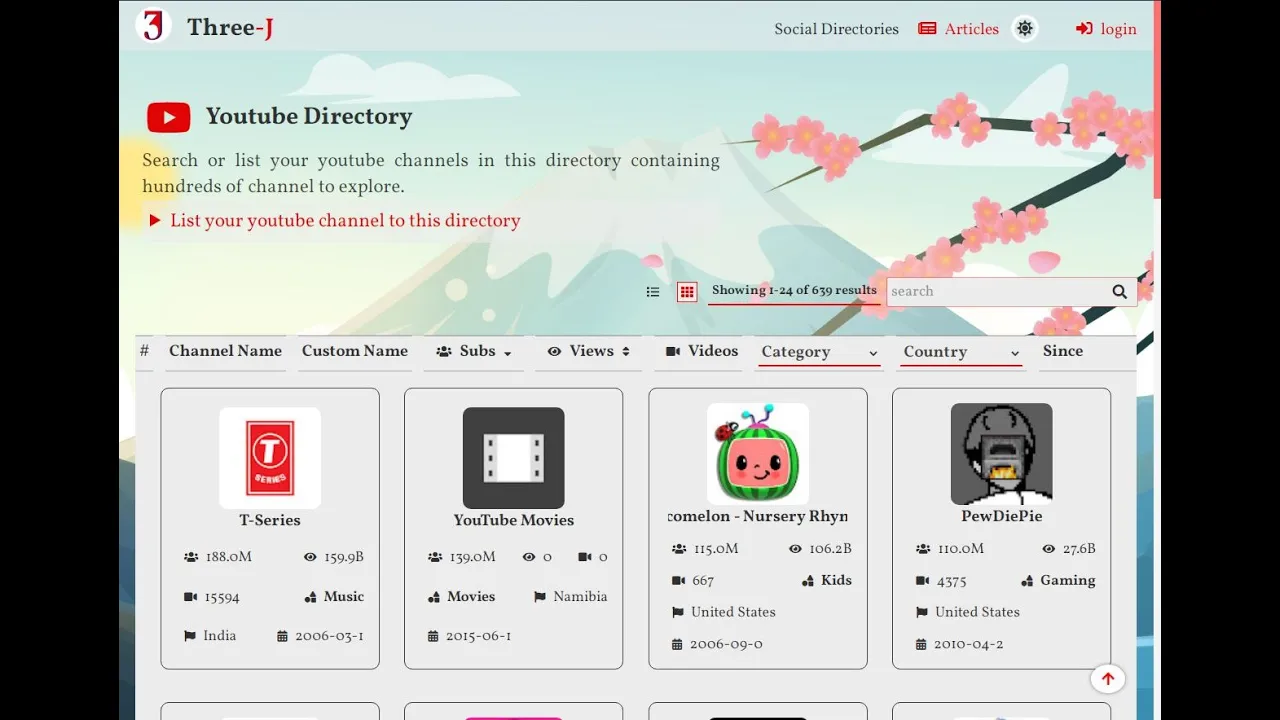Sort by Views column
Image resolution: width=1280 pixels, height=720 pixels.
point(589,352)
